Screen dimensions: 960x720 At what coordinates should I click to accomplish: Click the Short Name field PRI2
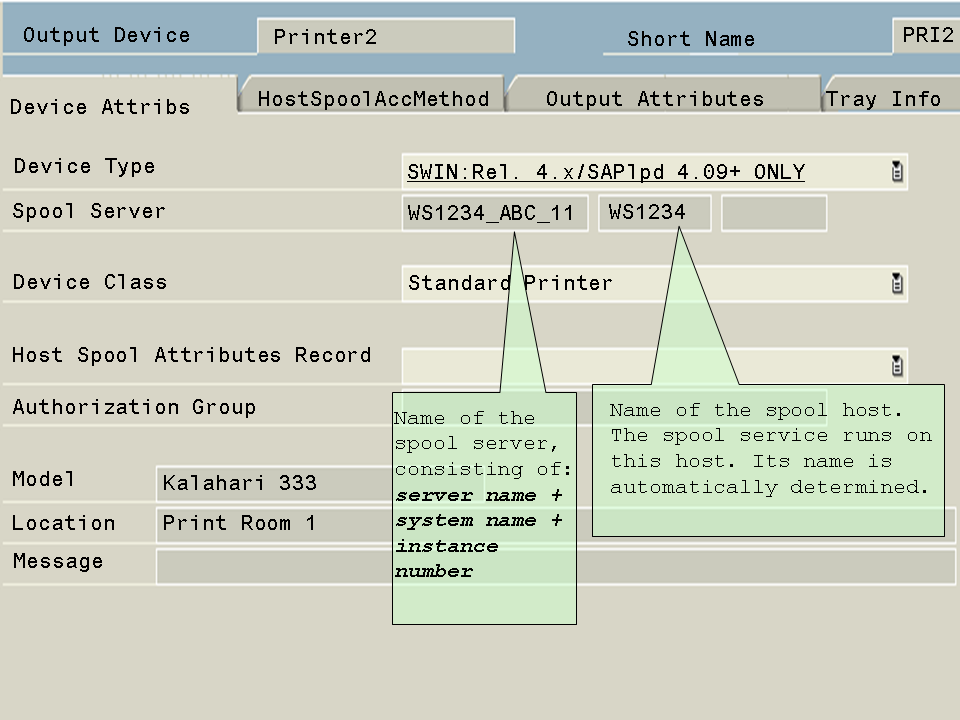click(926, 35)
